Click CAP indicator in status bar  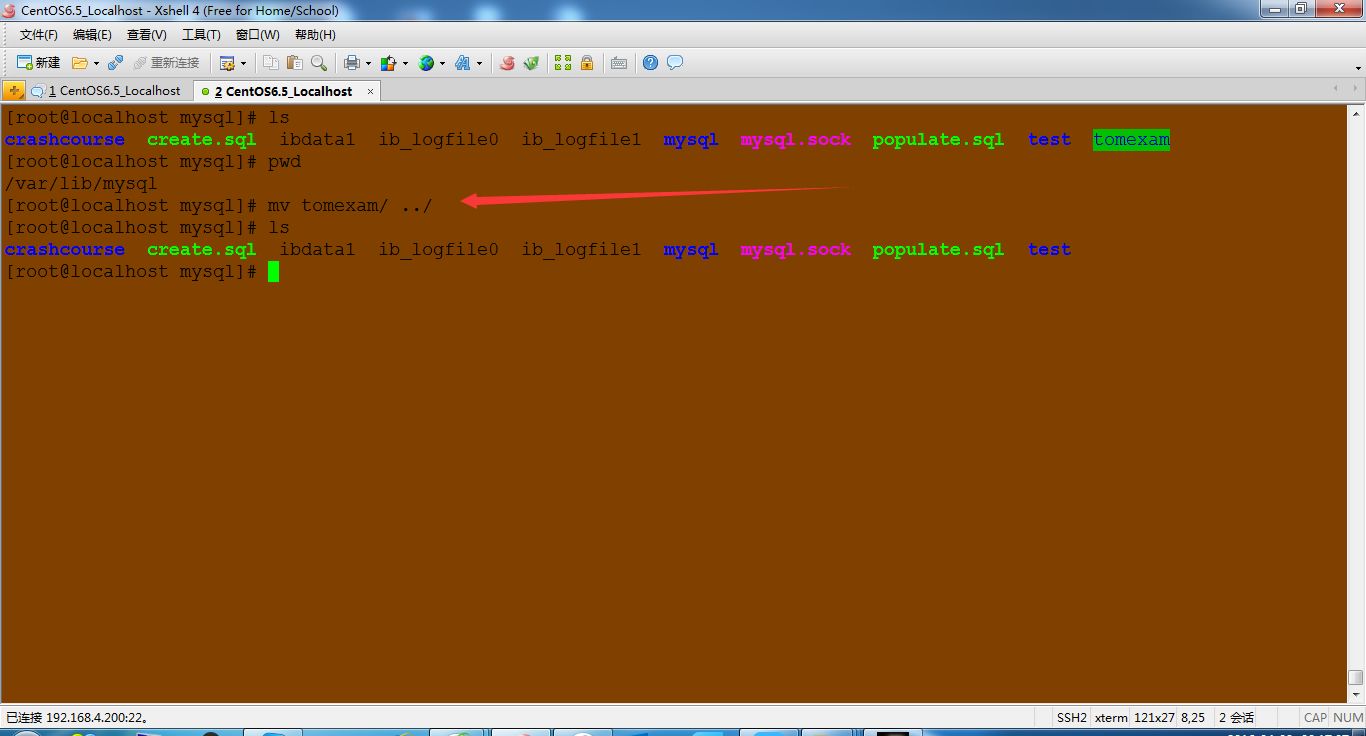pyautogui.click(x=1315, y=717)
